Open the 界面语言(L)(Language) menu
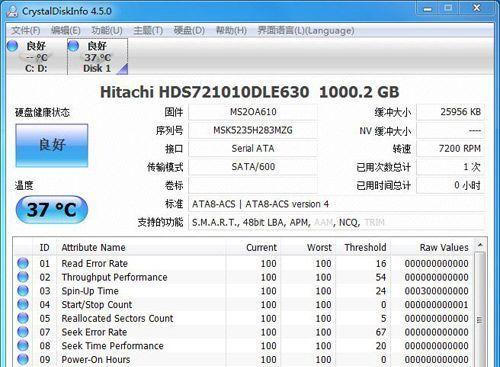 tap(306, 31)
